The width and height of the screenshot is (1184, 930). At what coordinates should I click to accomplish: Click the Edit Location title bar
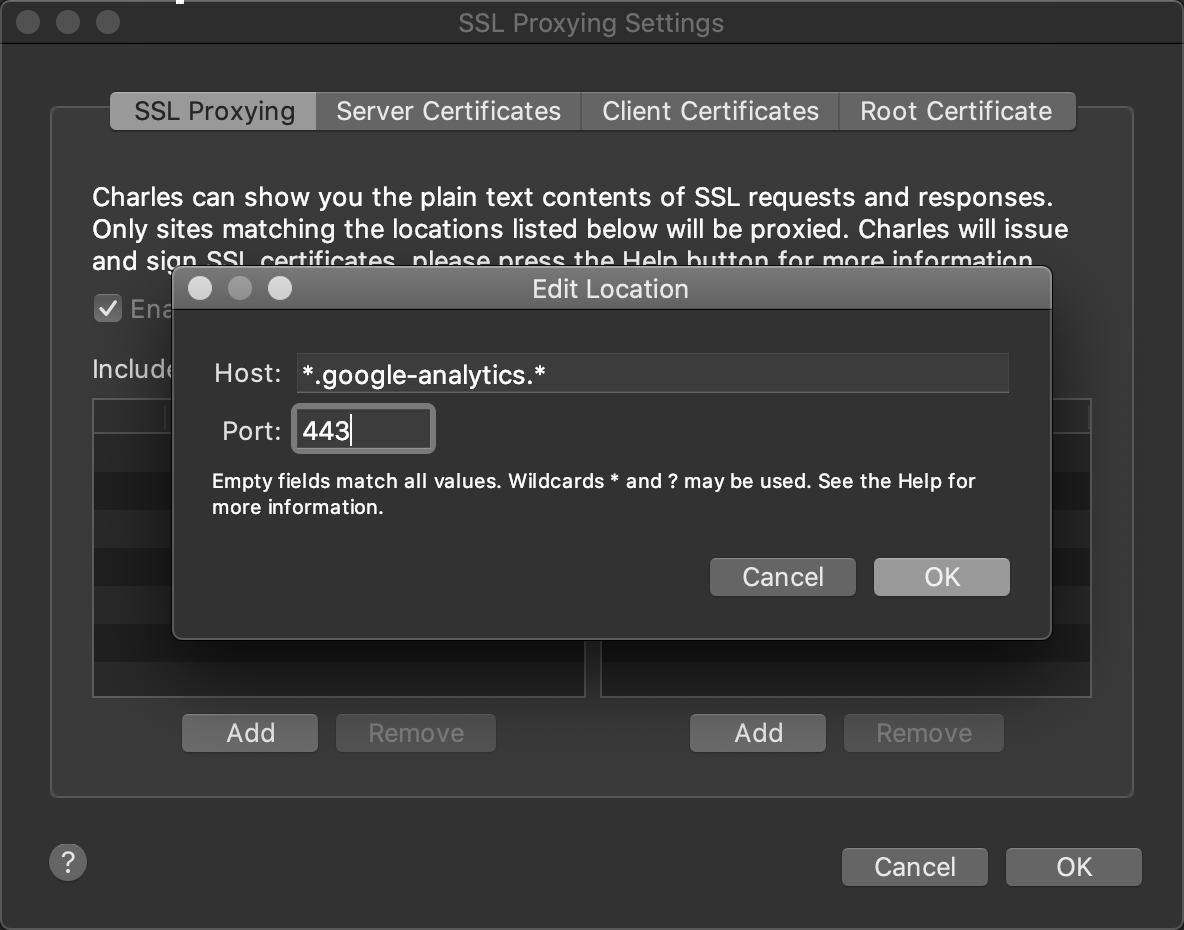point(610,289)
